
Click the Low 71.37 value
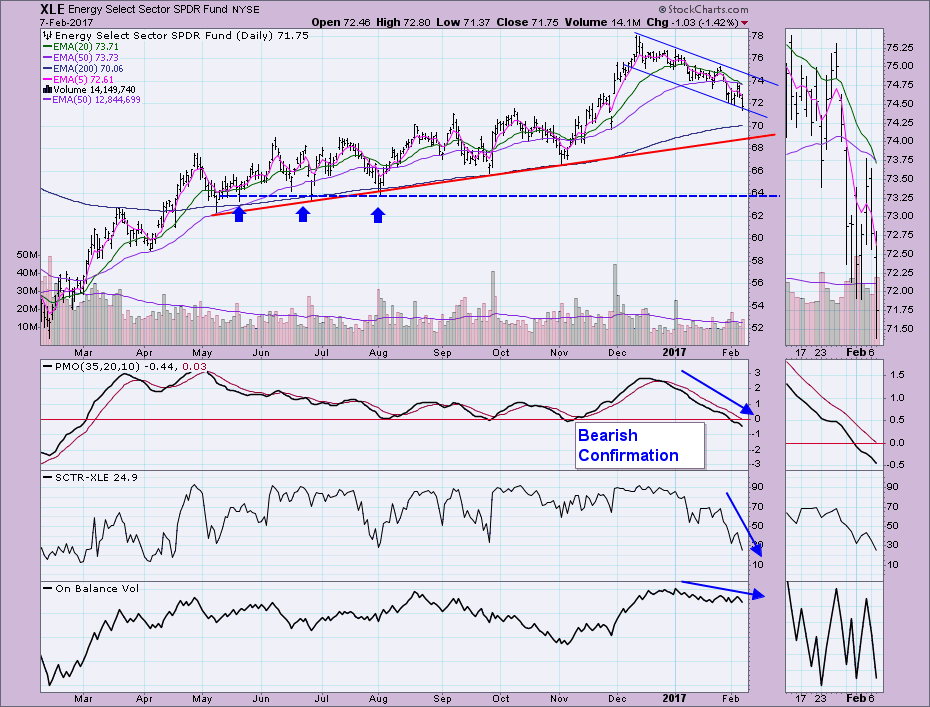point(463,22)
